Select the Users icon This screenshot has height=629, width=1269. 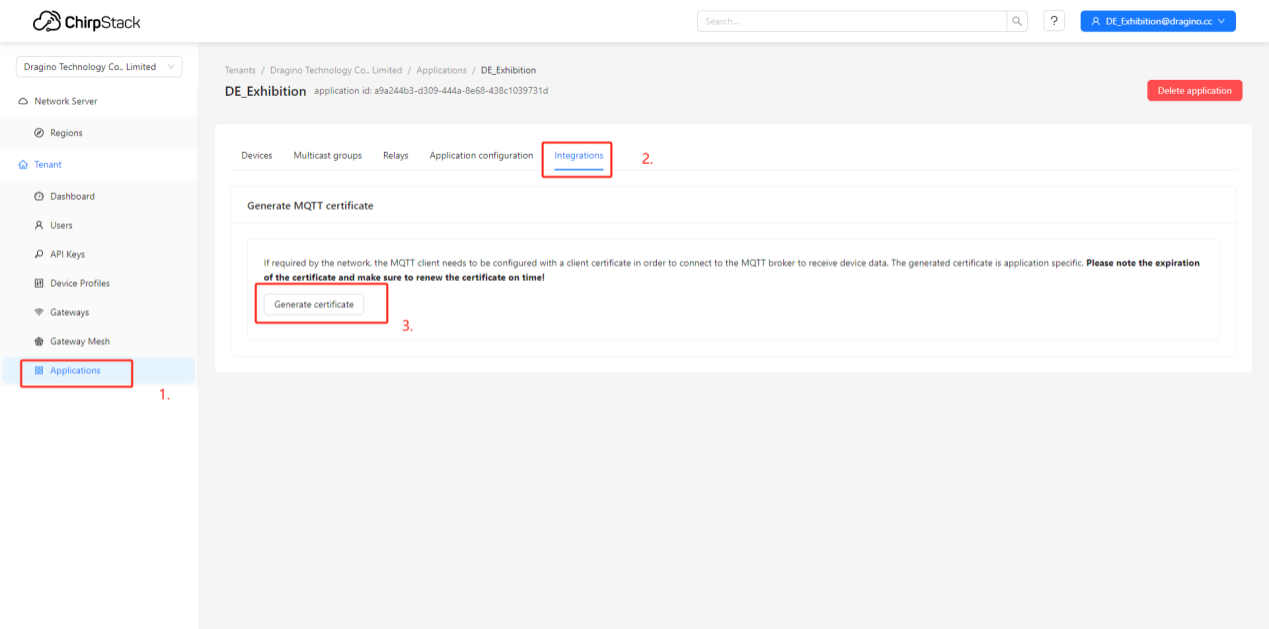38,224
